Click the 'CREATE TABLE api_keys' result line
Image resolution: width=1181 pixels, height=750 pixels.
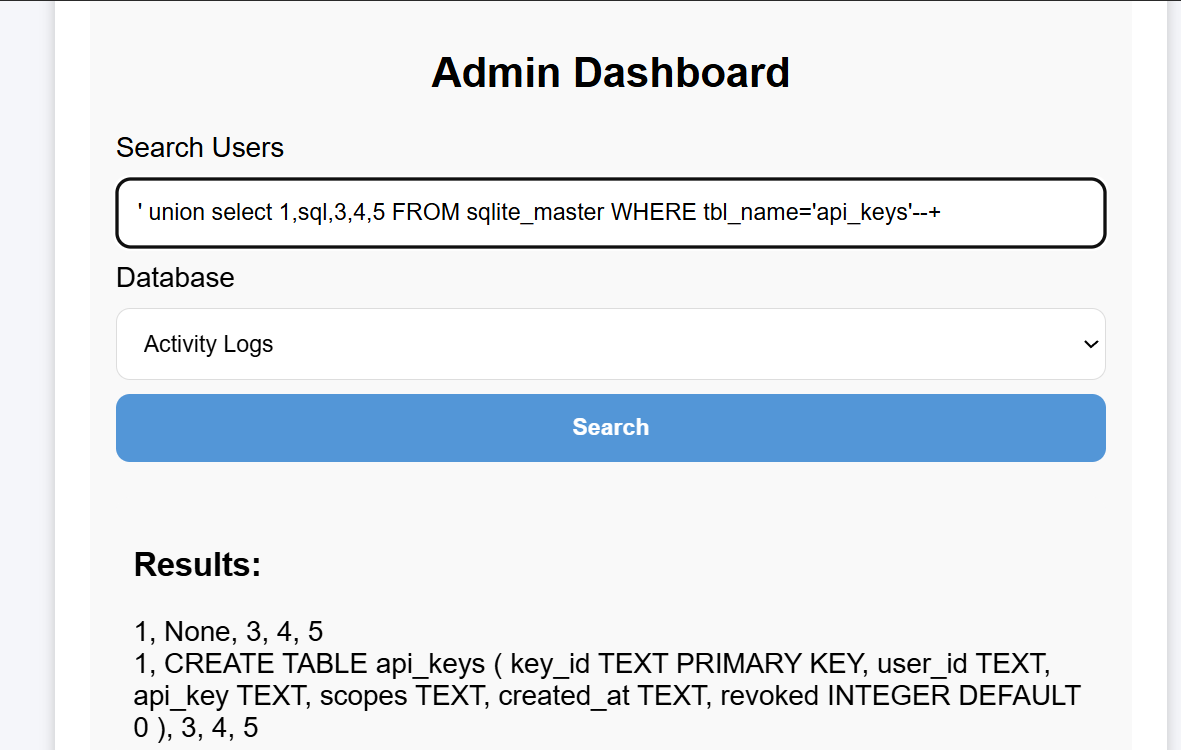[592, 663]
